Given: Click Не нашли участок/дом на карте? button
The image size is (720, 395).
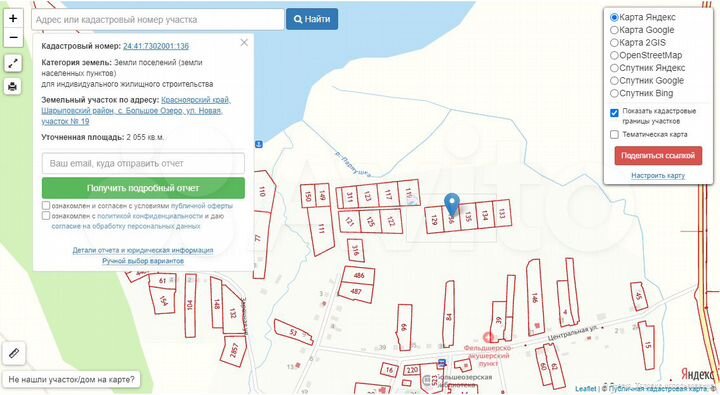Looking at the screenshot, I should 72,379.
